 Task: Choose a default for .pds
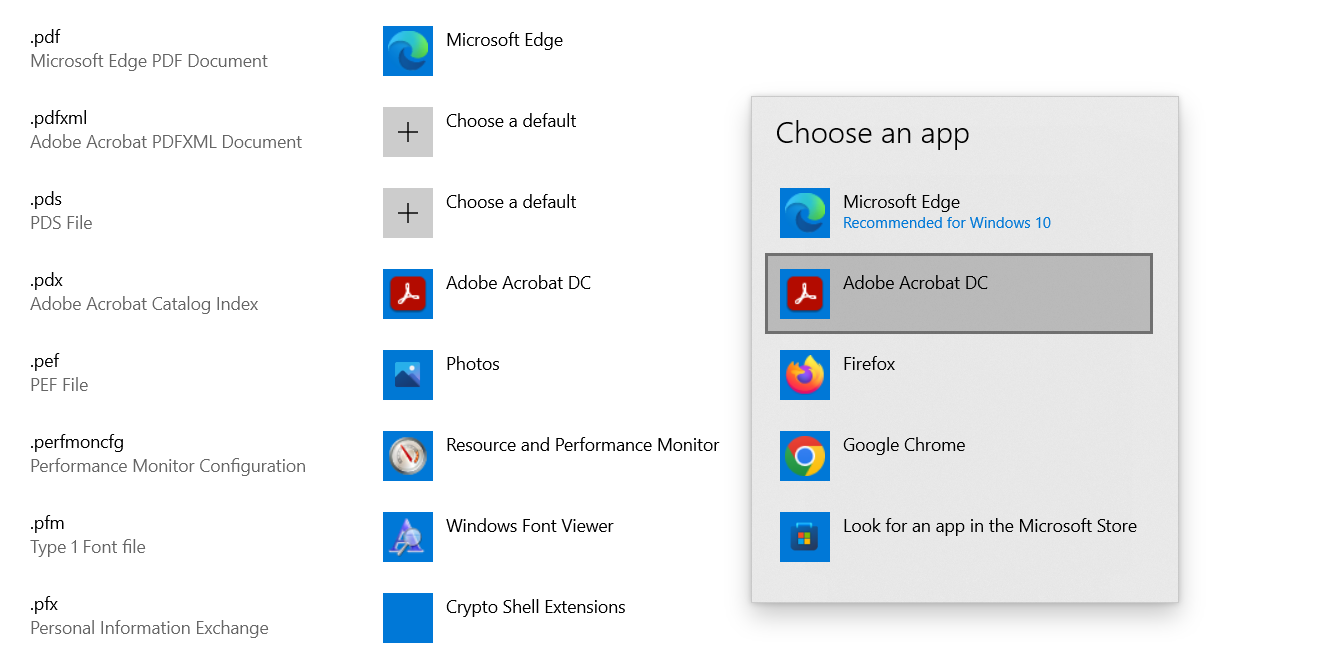[511, 202]
